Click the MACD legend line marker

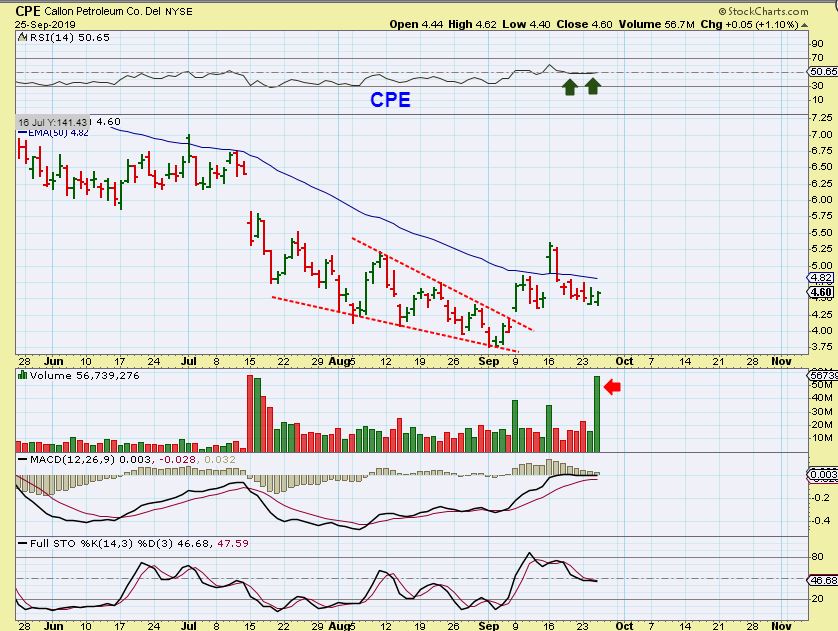[22, 459]
